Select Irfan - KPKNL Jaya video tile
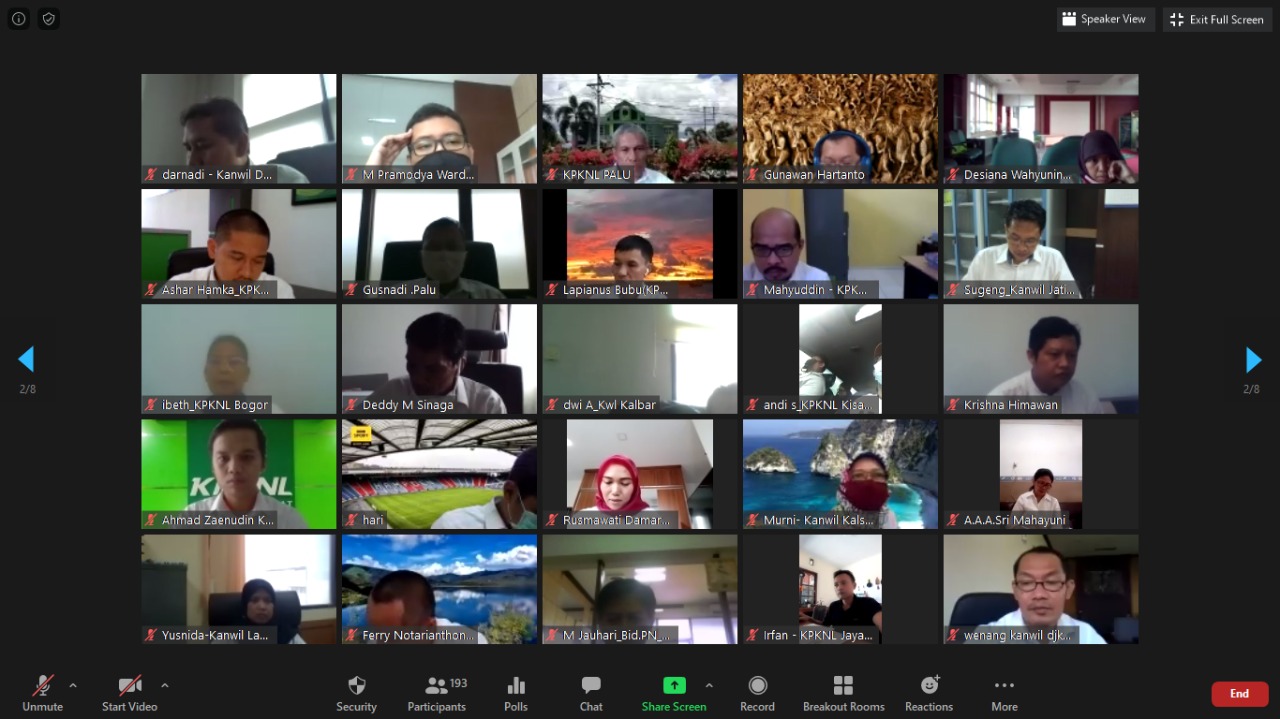This screenshot has width=1280, height=719. [840, 589]
